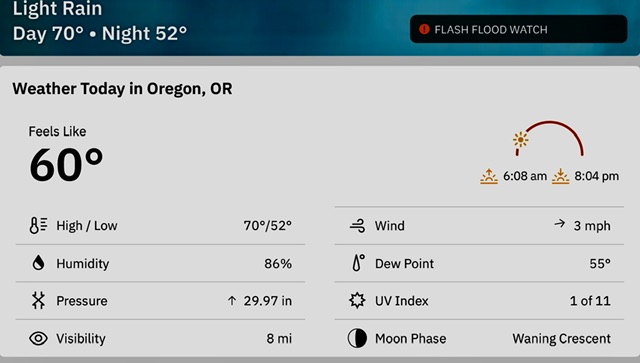
Task: Click the pressure arrows icon
Action: tap(38, 301)
